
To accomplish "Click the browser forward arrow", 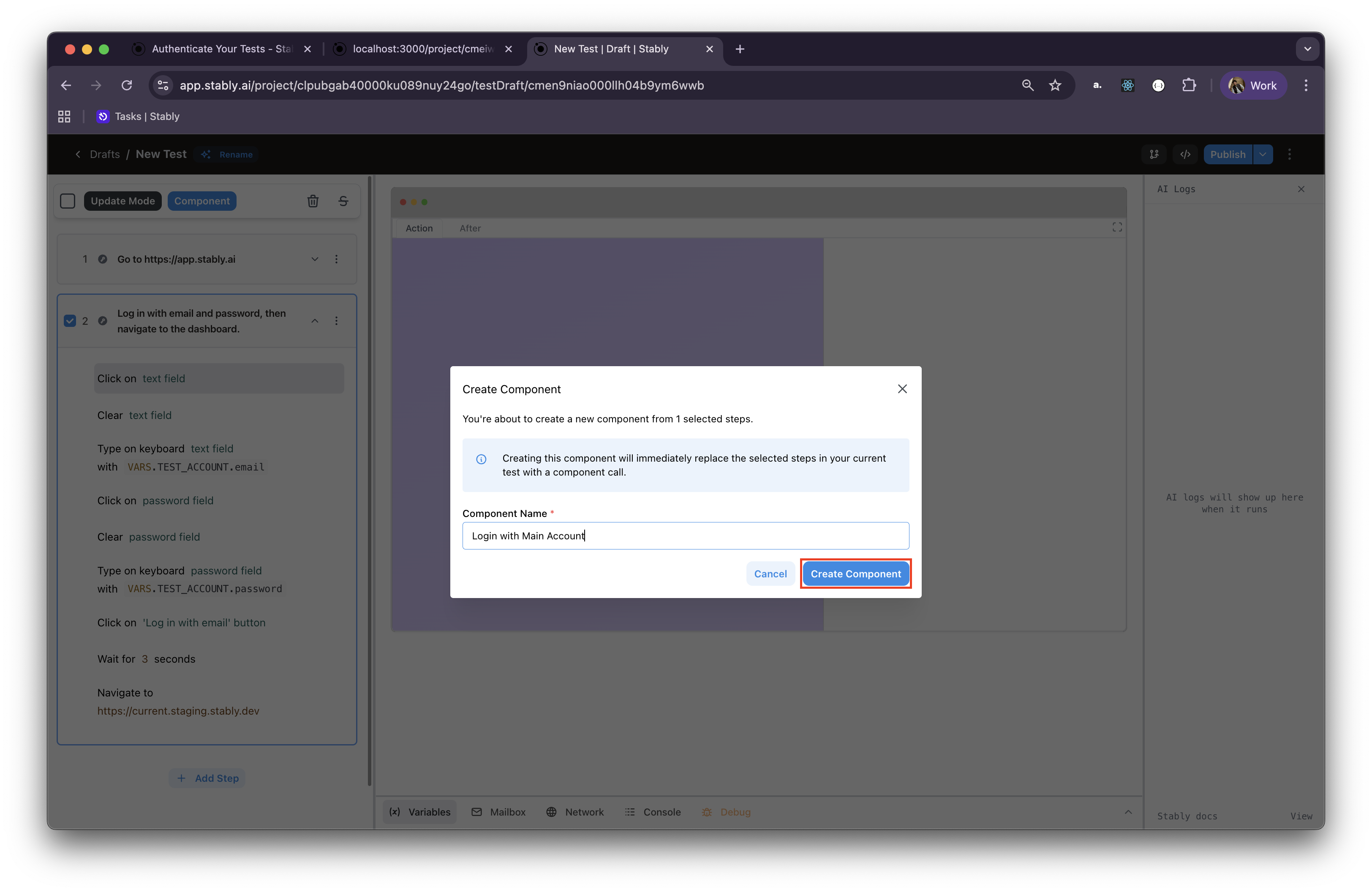I will [96, 85].
